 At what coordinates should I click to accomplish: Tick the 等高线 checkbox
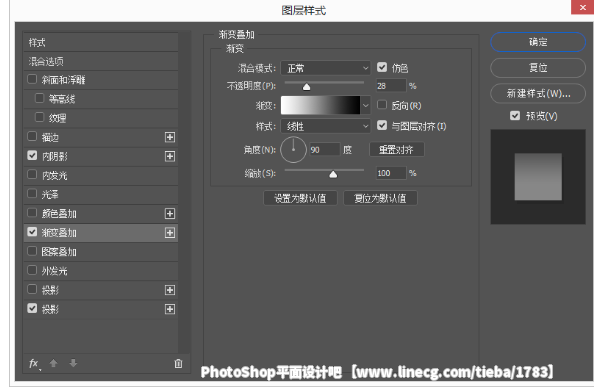(39, 98)
